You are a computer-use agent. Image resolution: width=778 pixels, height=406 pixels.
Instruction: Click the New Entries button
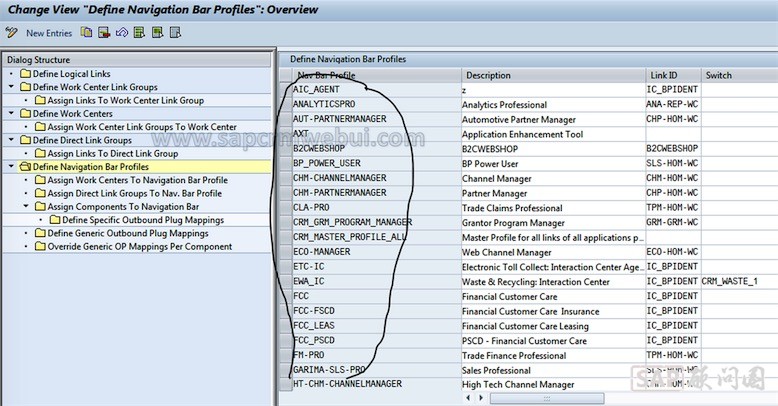pos(47,33)
